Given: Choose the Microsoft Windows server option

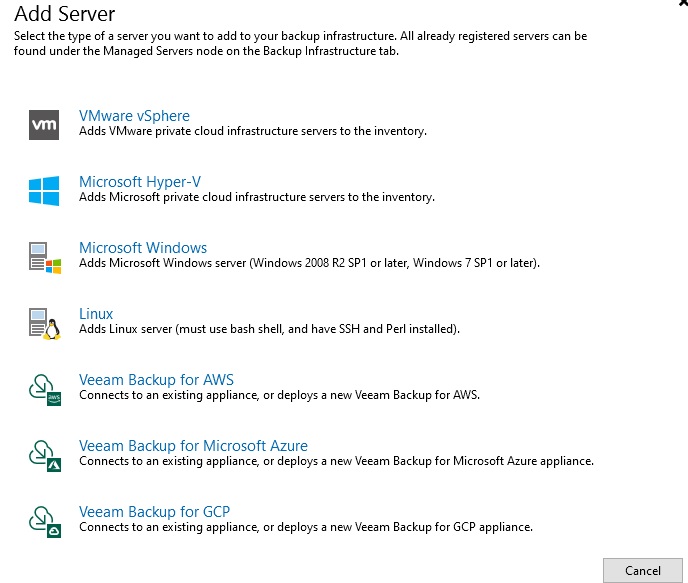Looking at the screenshot, I should point(143,248).
